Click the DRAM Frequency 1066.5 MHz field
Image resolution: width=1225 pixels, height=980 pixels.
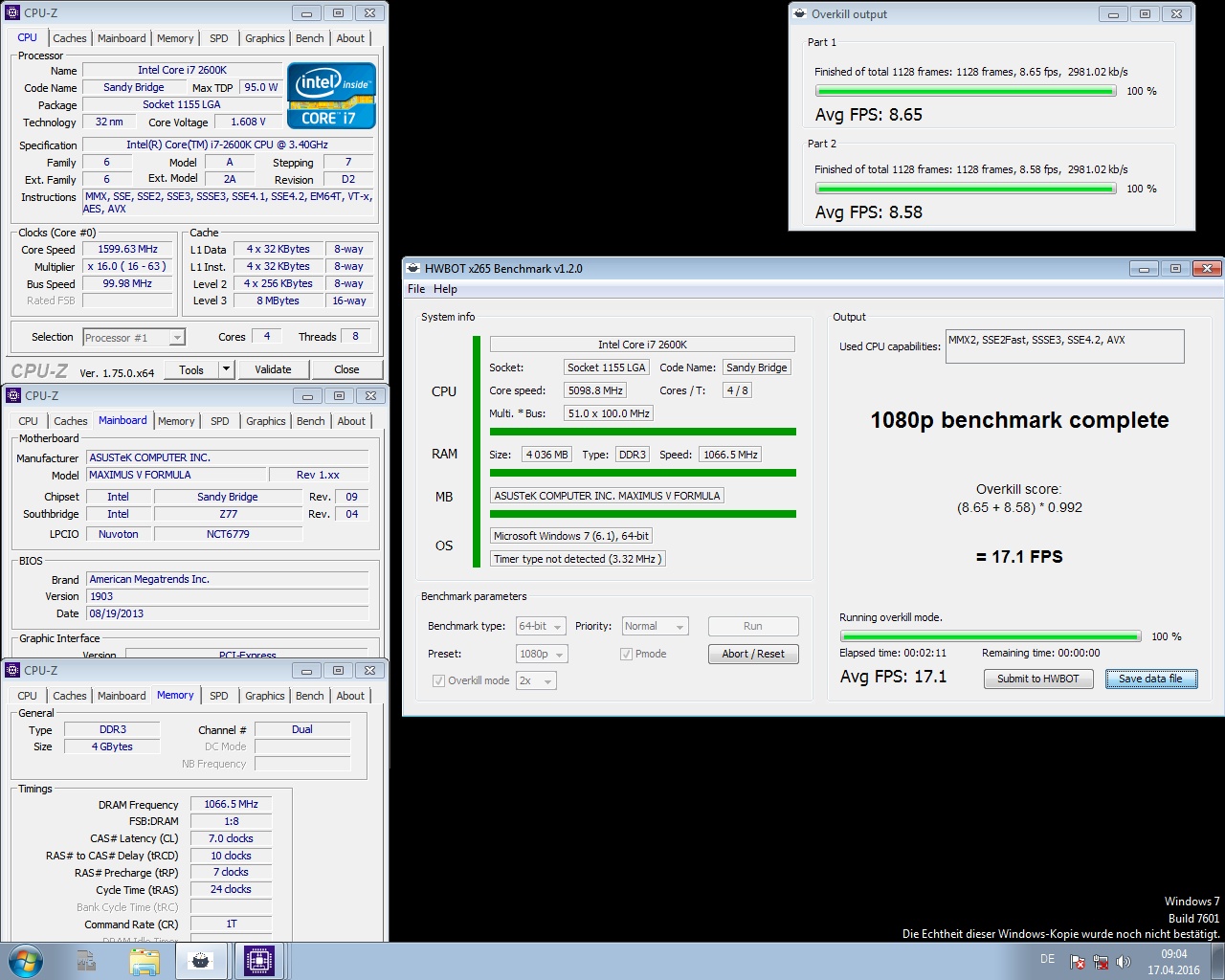tap(231, 804)
